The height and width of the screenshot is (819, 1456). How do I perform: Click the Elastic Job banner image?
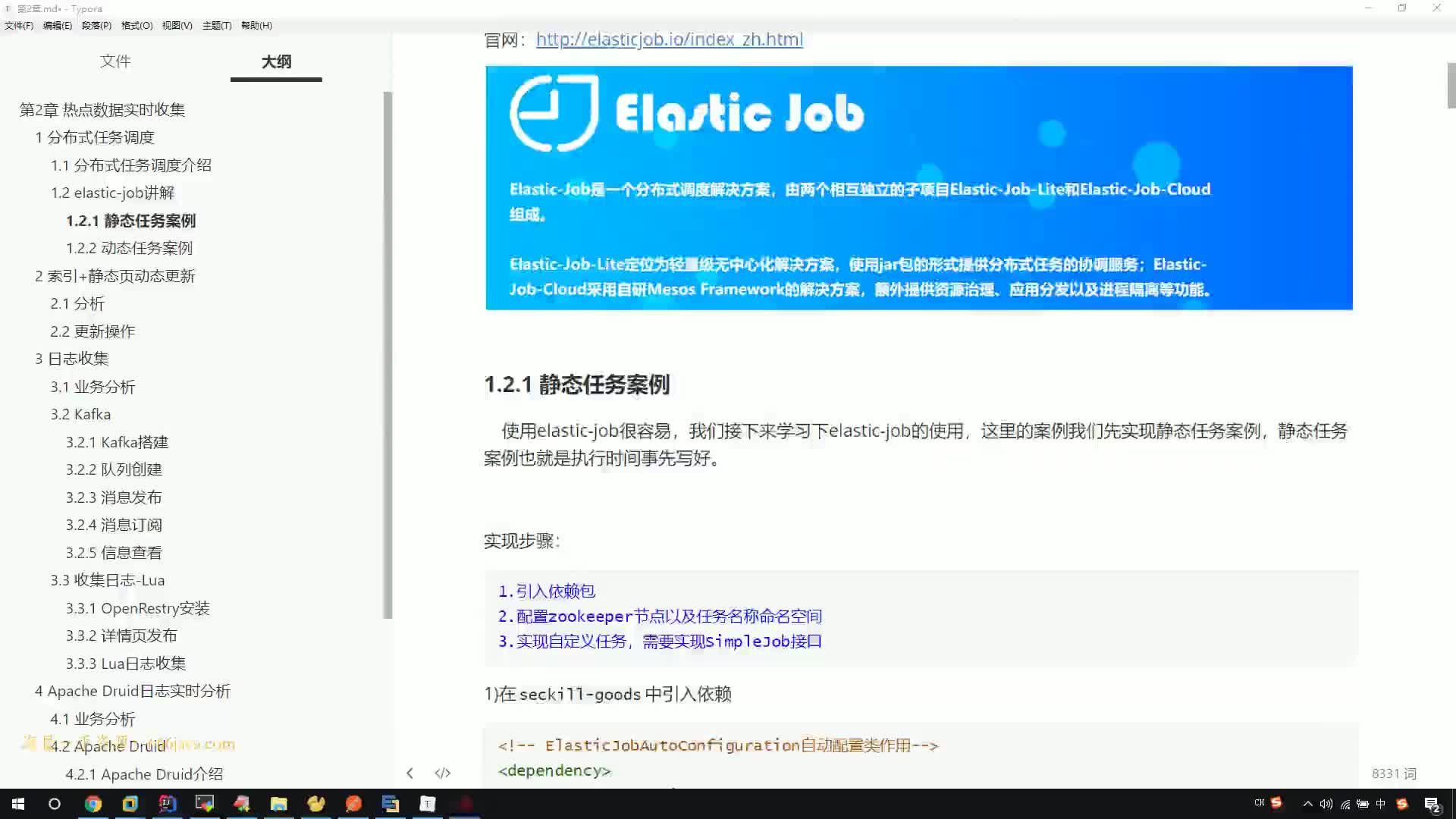coord(919,187)
